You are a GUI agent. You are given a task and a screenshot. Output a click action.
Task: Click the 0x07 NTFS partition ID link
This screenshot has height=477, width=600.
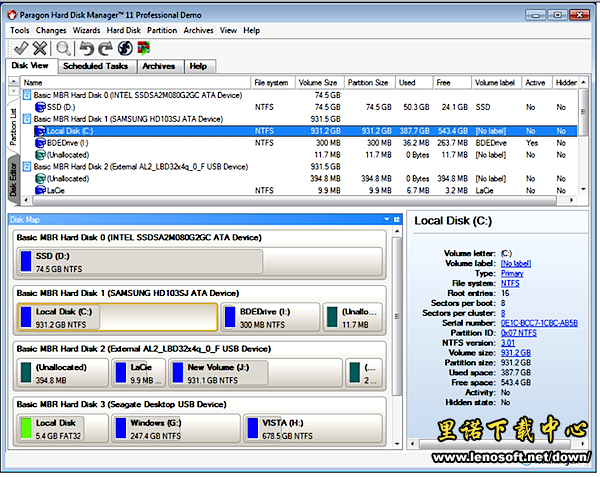tap(518, 333)
